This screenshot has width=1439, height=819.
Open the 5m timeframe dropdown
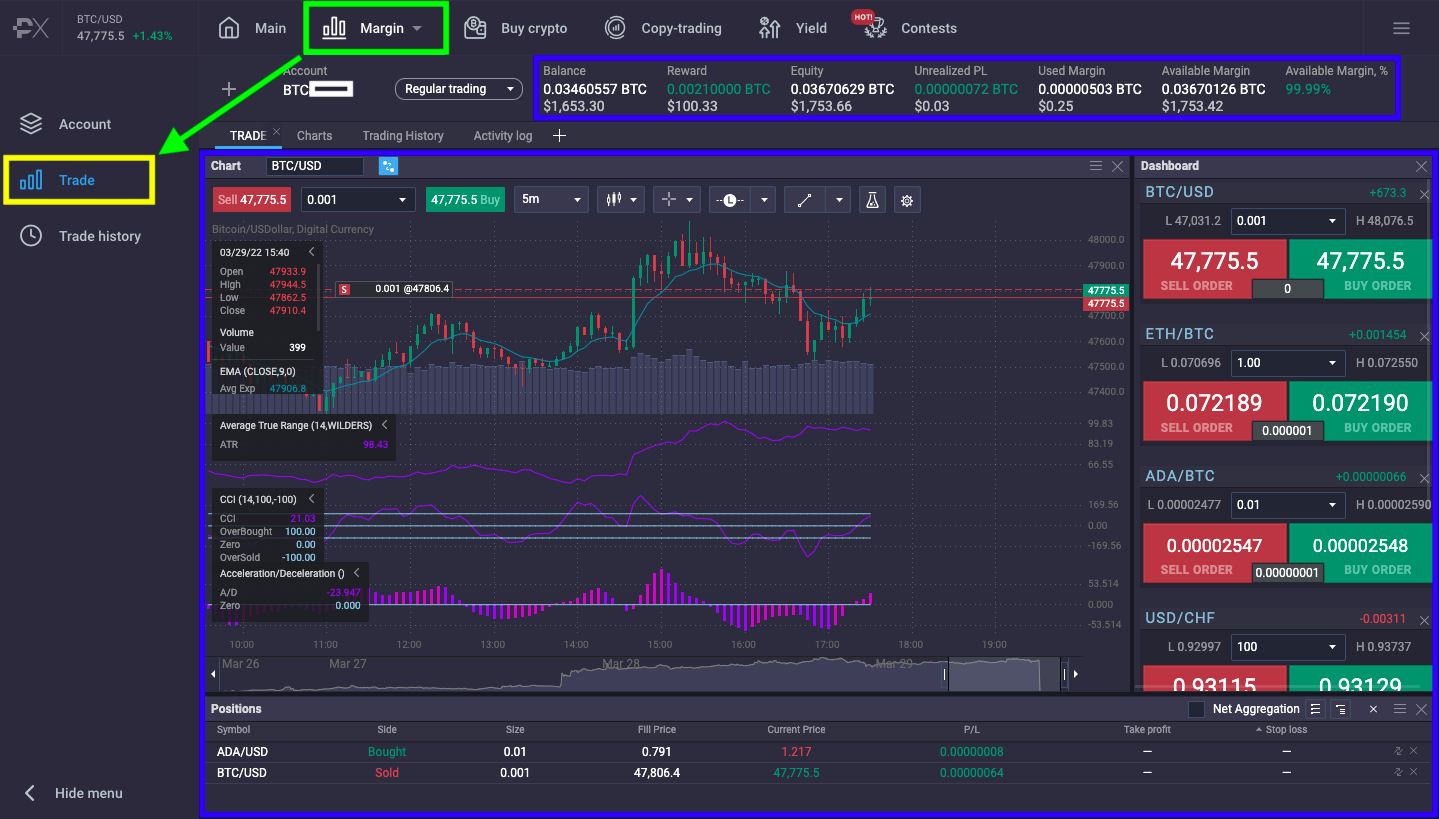[x=551, y=199]
